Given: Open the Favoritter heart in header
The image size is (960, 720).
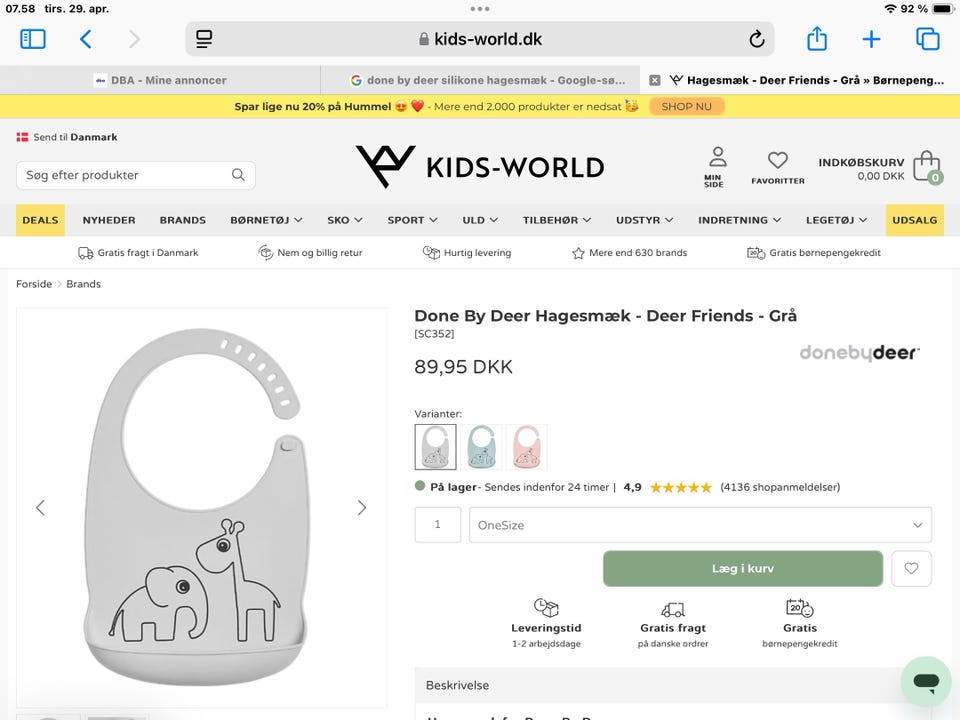Looking at the screenshot, I should point(777,166).
